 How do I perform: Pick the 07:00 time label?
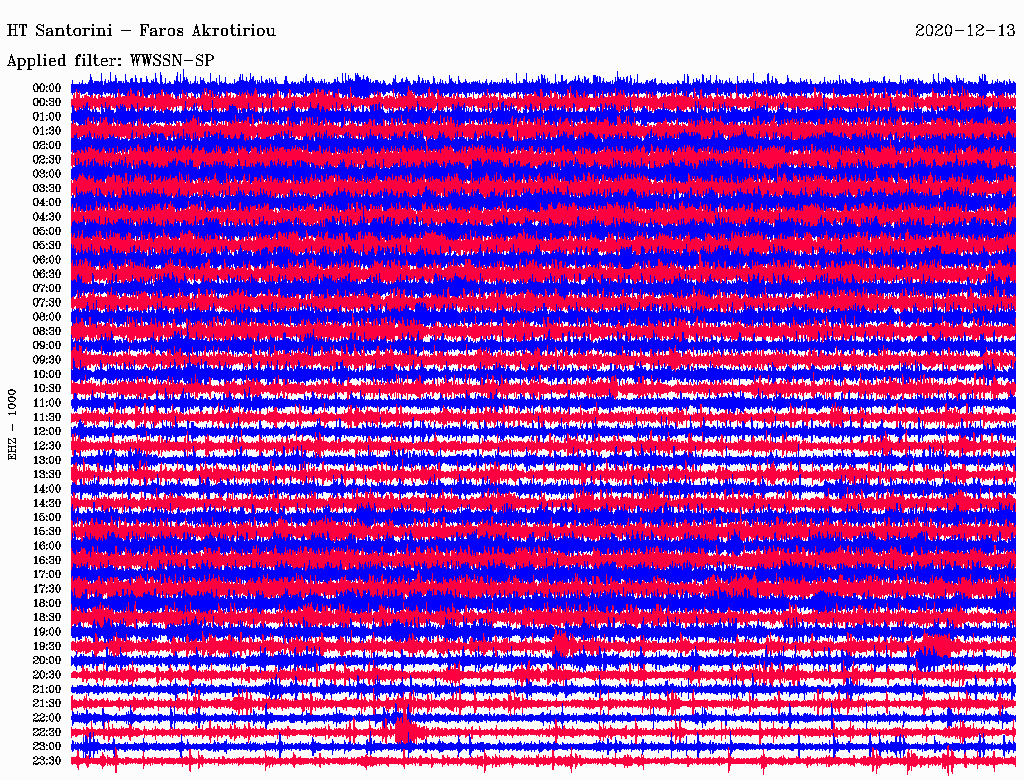[x=47, y=288]
